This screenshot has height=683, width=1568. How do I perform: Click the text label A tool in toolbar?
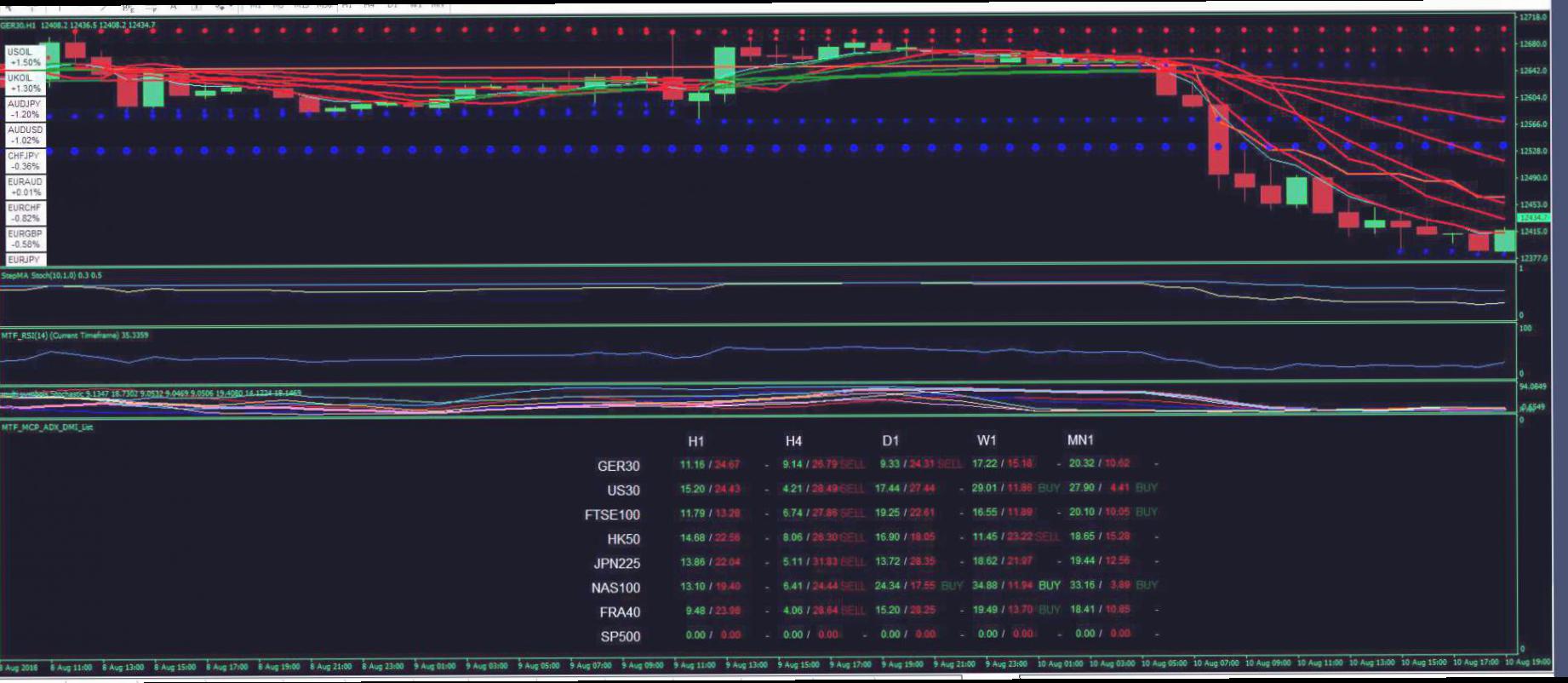[174, 5]
